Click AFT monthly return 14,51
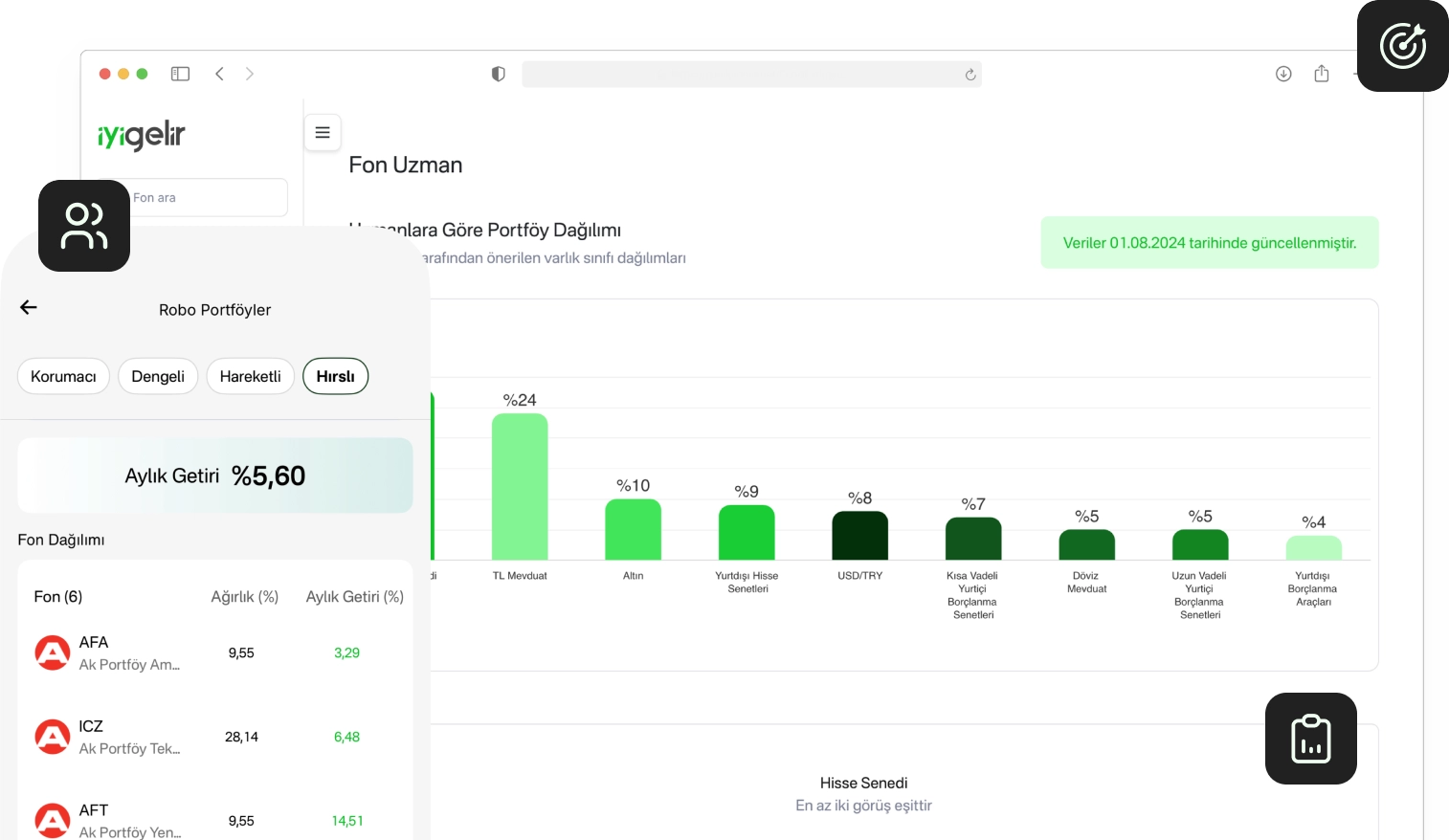 click(x=347, y=821)
